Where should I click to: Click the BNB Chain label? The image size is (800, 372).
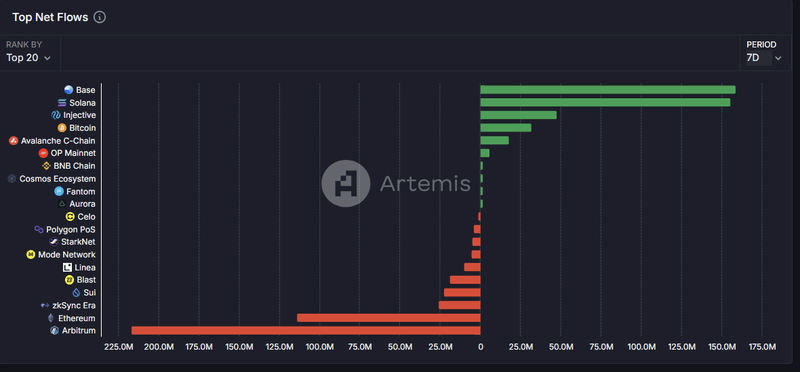point(74,166)
